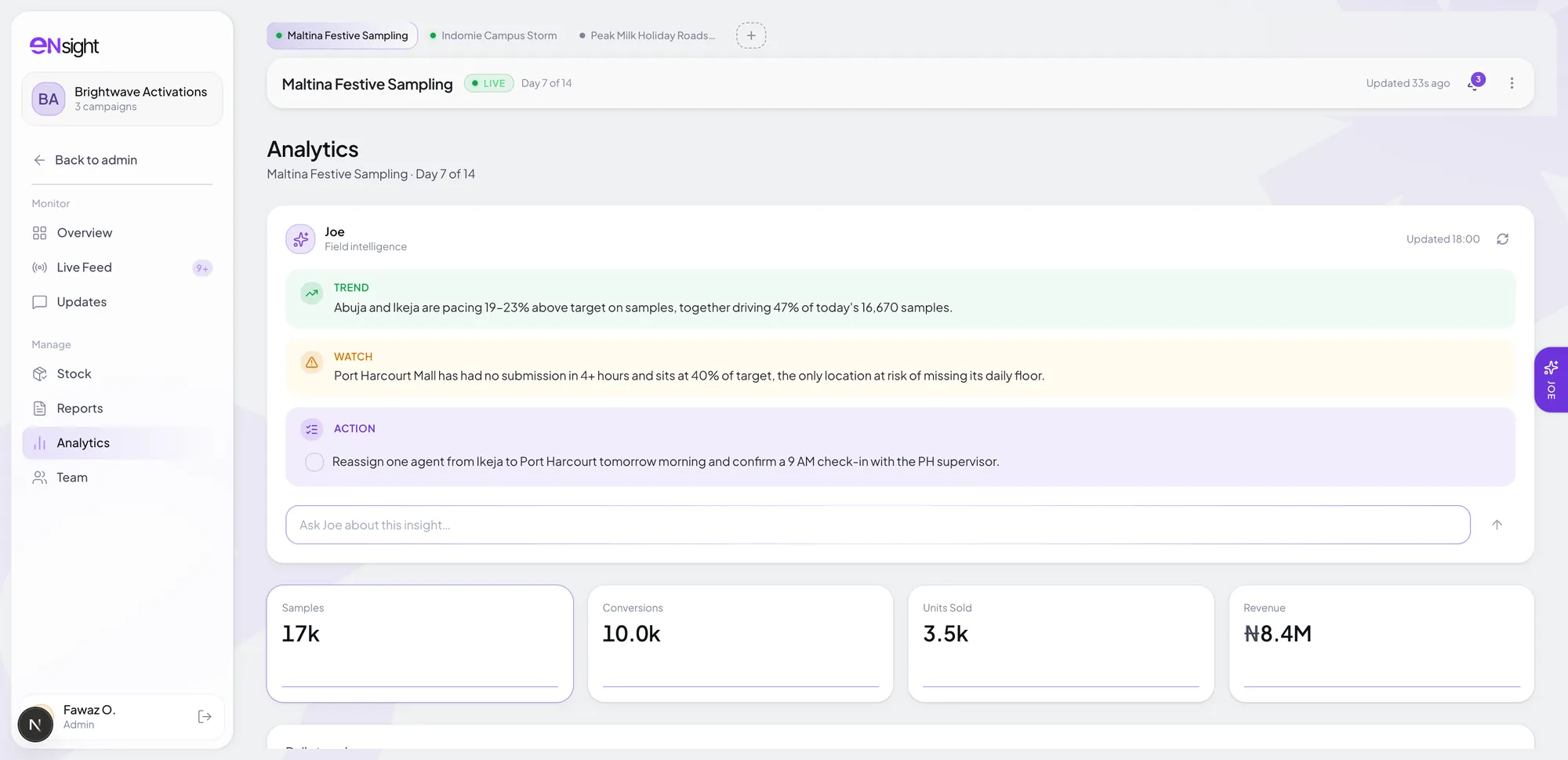Select the Conversions 10.0k metric card
The width and height of the screenshot is (1568, 760).
click(741, 644)
